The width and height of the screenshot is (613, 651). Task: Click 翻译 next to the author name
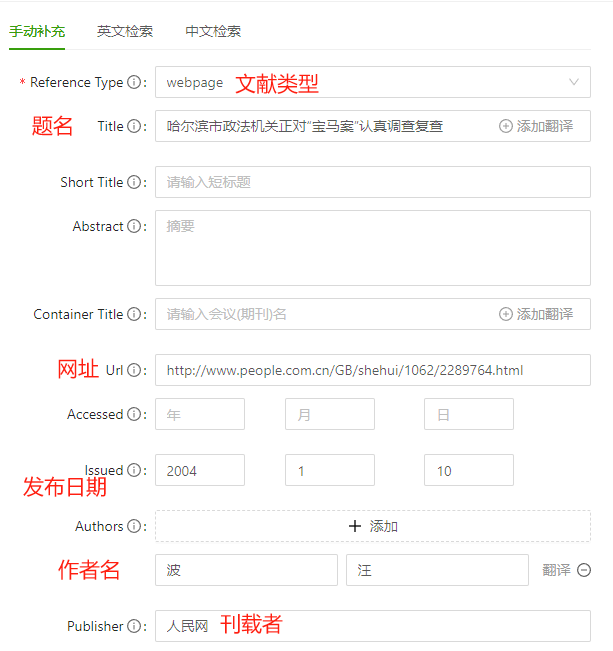[x=557, y=570]
